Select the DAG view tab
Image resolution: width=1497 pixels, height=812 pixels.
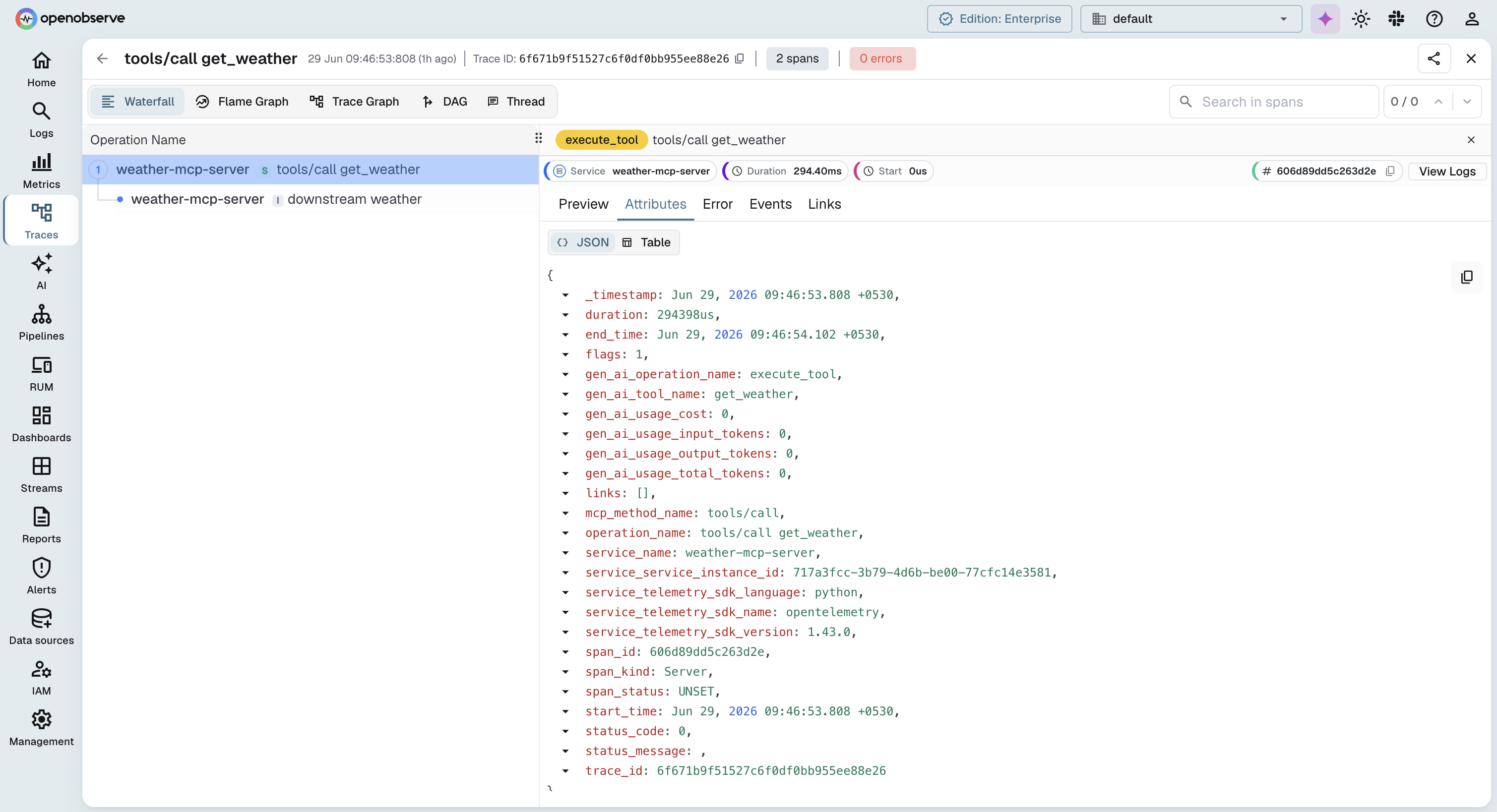tap(444, 102)
